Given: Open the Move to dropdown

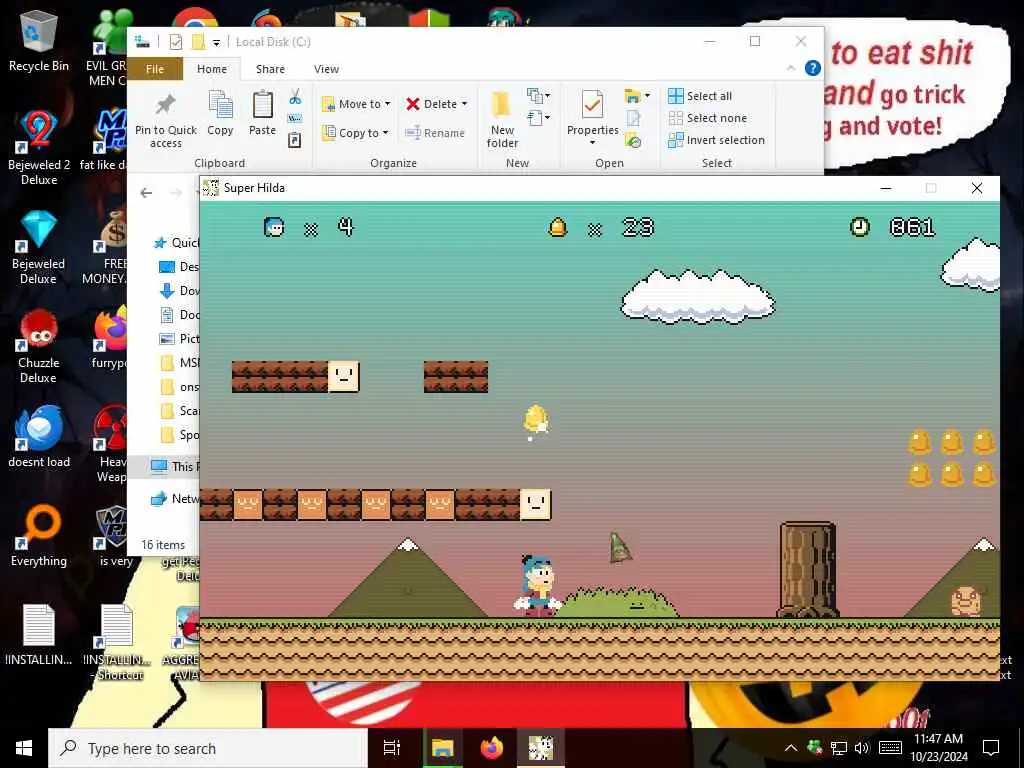Looking at the screenshot, I should click(x=357, y=104).
